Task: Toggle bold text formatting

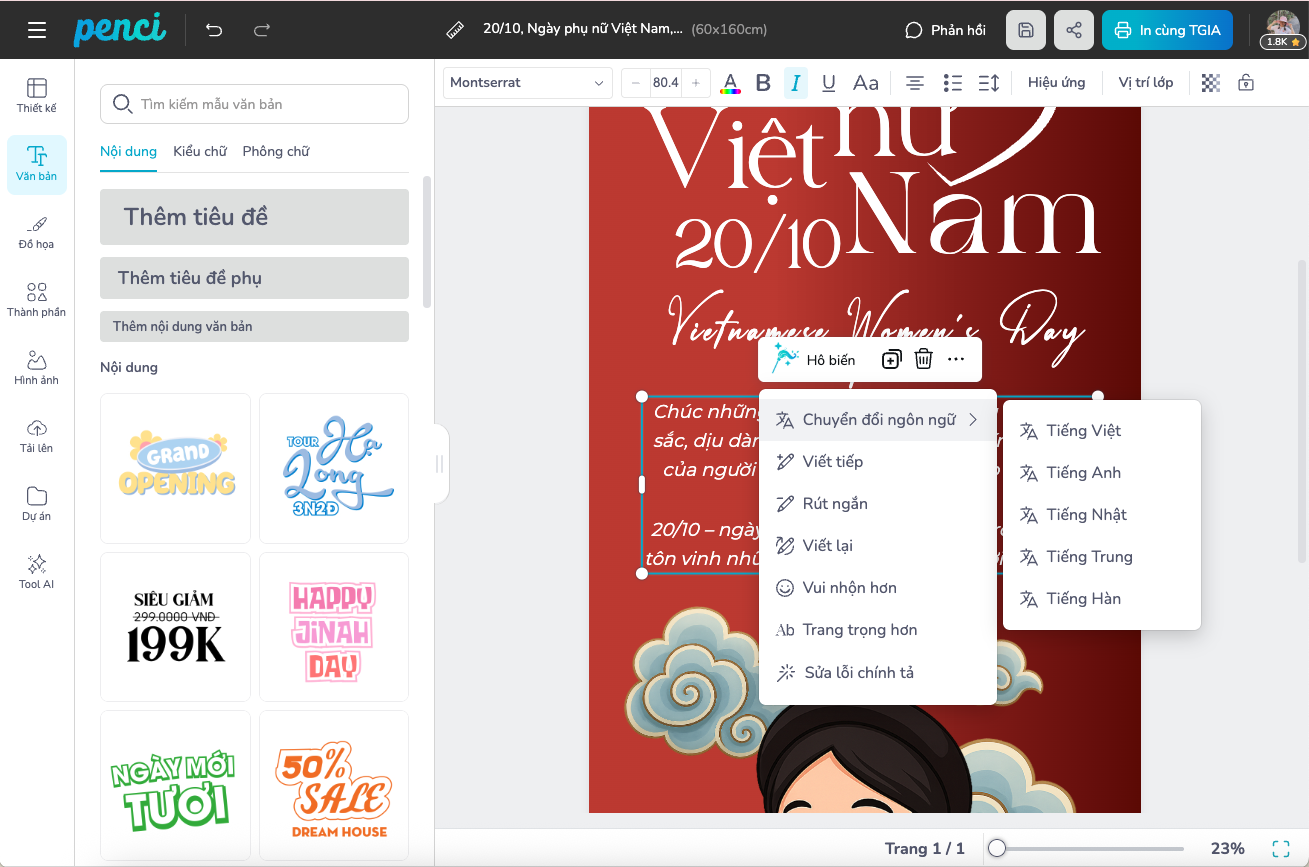Action: click(763, 83)
